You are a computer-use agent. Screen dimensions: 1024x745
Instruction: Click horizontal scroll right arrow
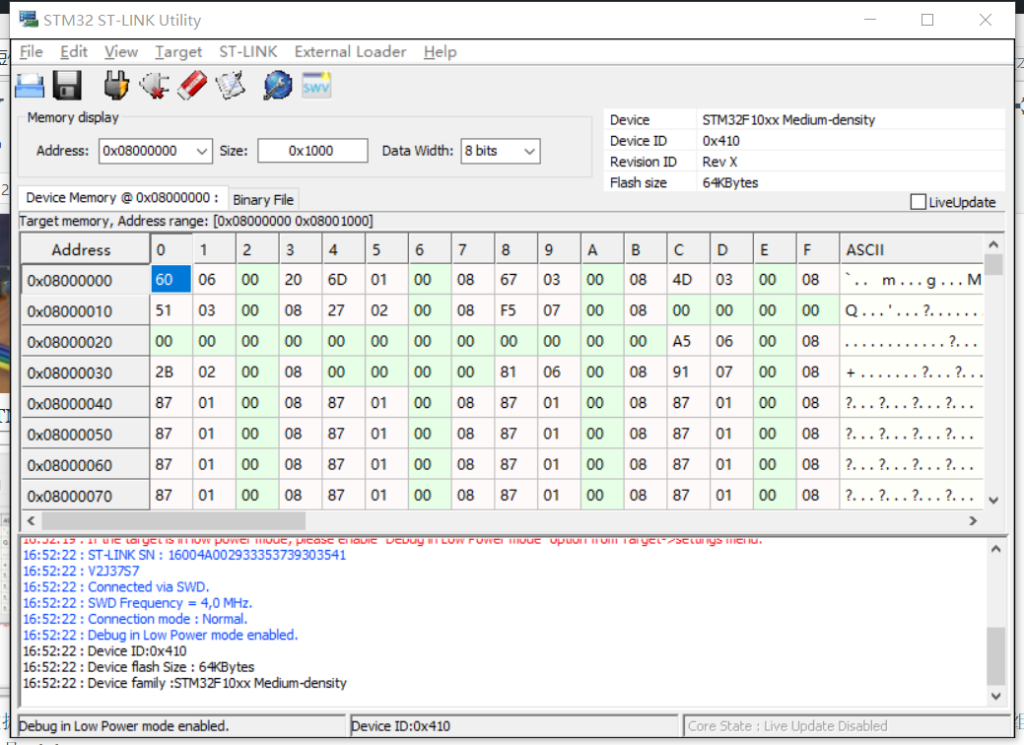[973, 520]
